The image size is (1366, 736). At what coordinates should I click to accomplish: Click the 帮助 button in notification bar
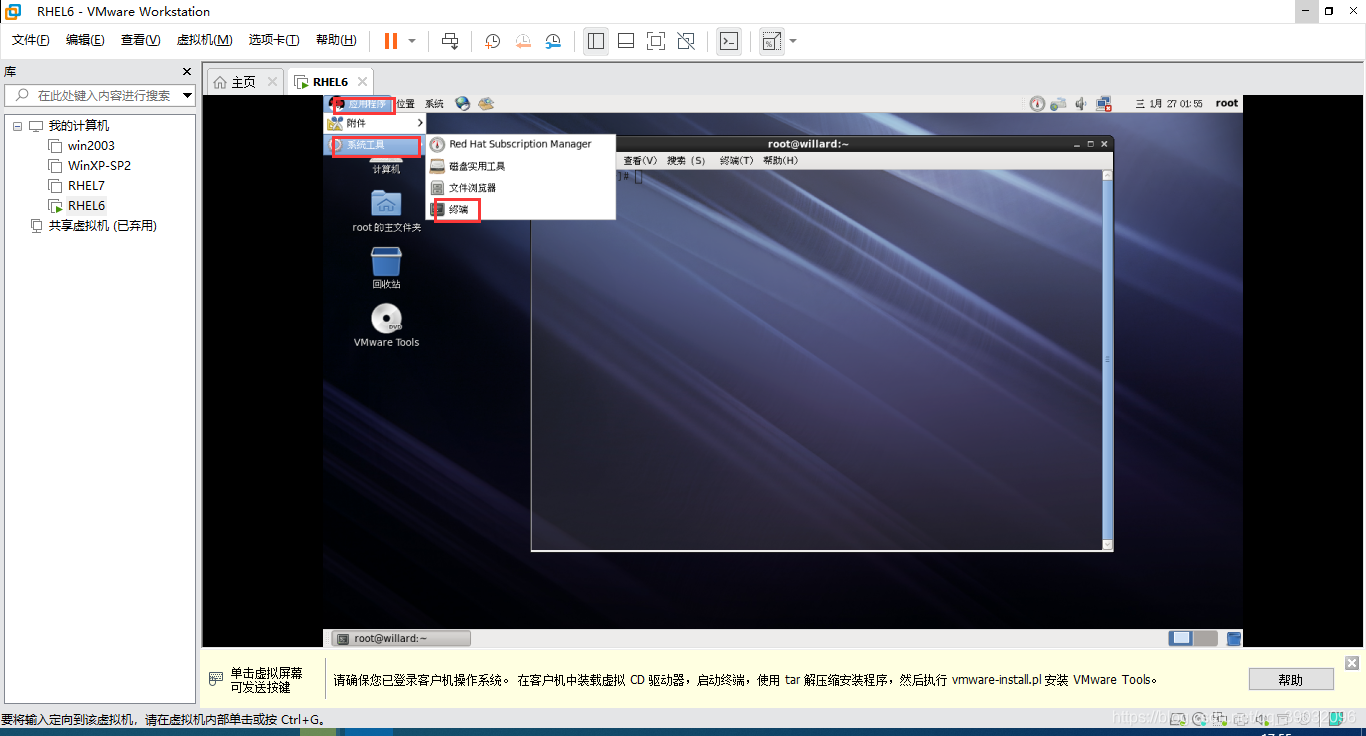(x=1291, y=680)
